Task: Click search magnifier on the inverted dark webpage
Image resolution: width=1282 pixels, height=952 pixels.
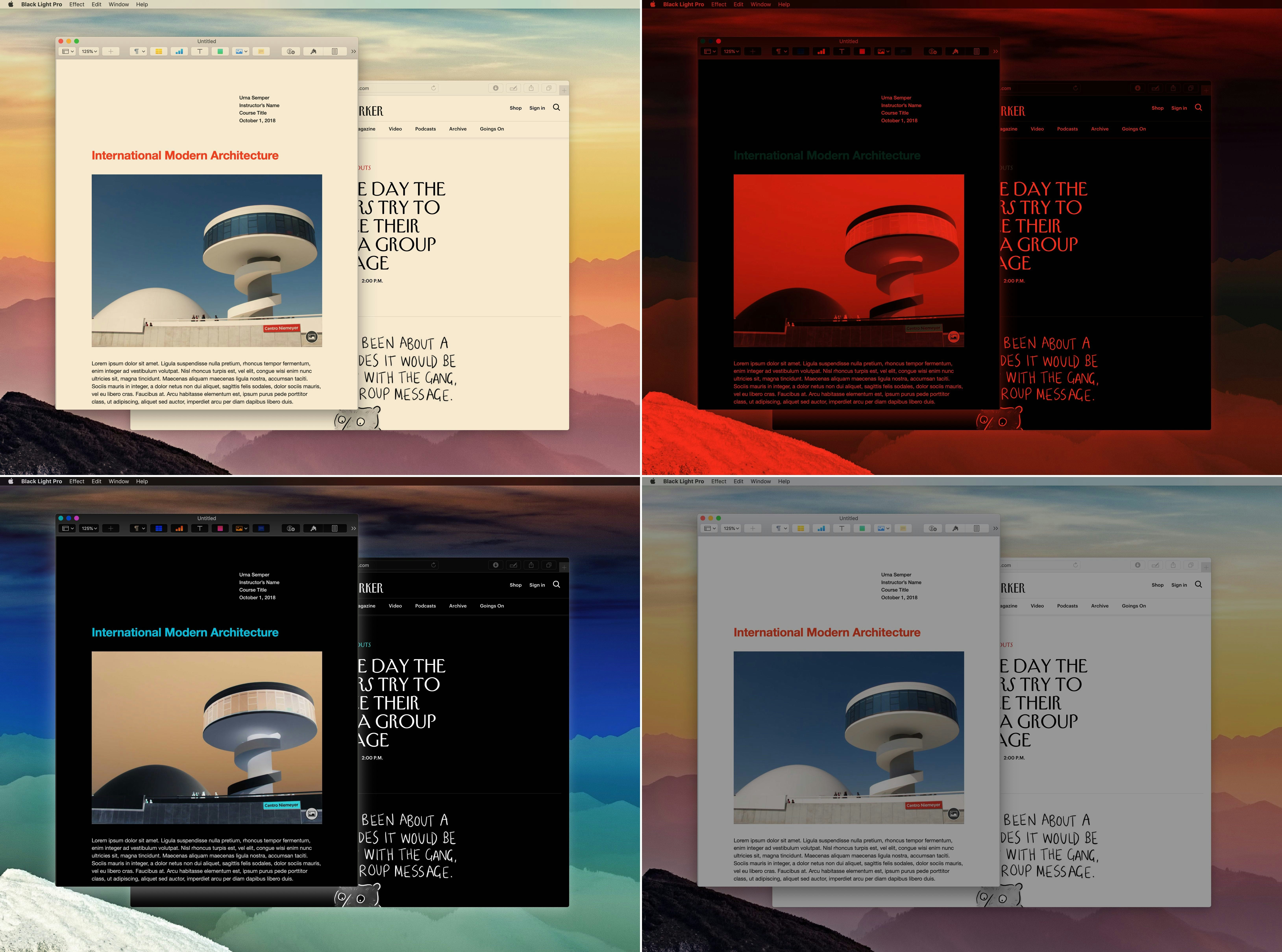Action: [x=557, y=584]
